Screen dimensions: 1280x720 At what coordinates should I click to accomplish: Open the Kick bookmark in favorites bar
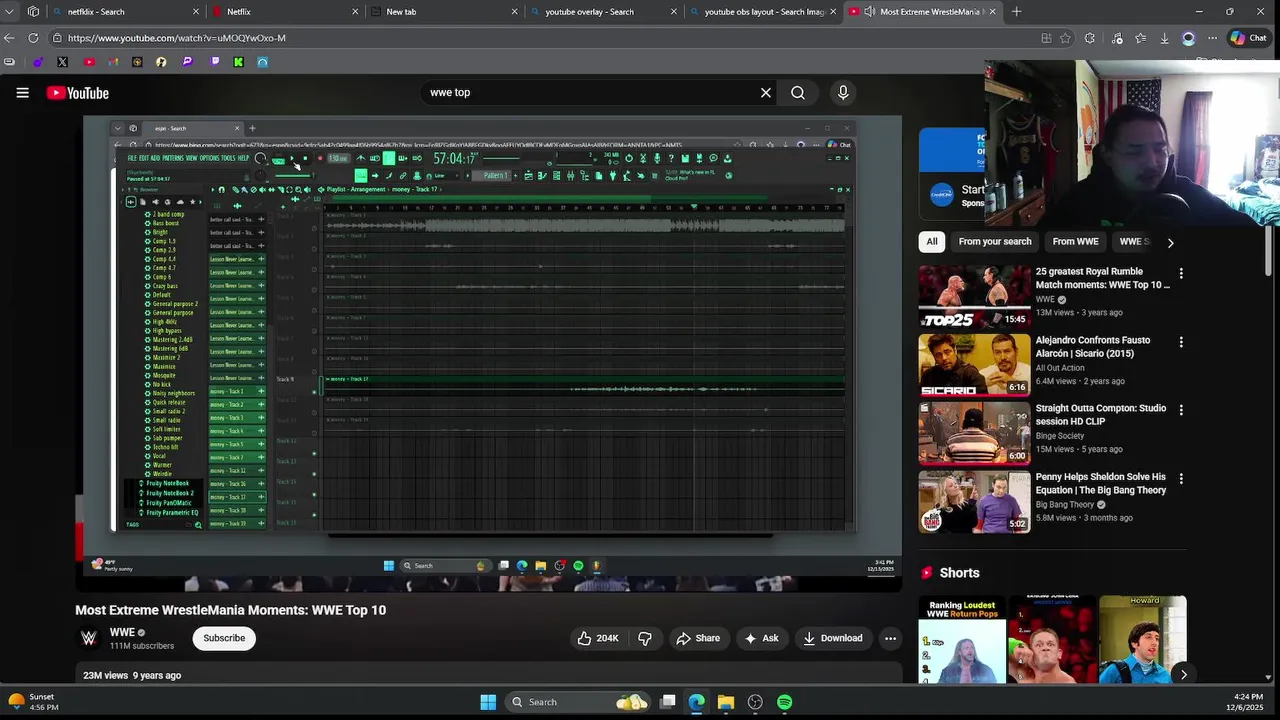[x=238, y=62]
